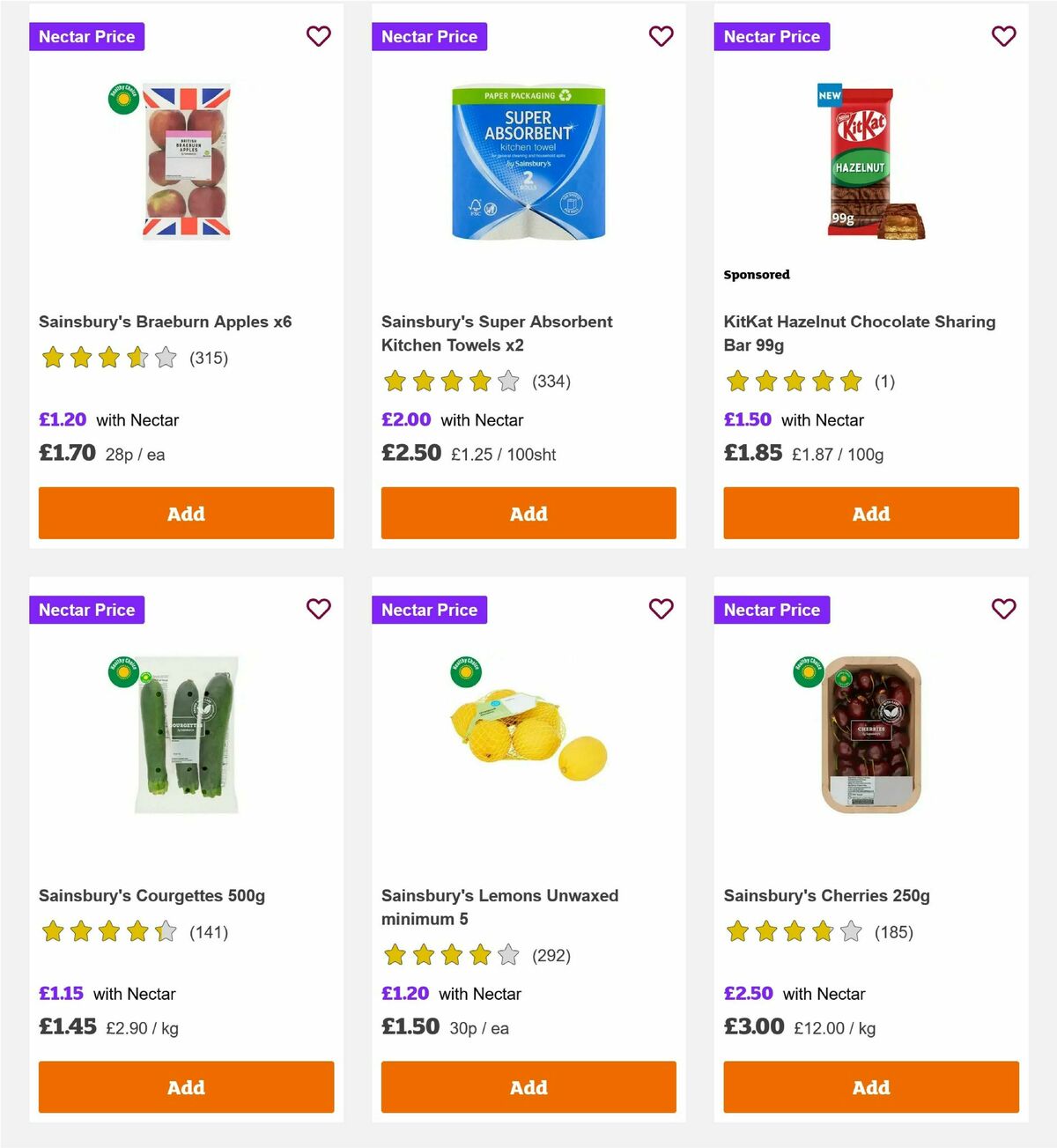The height and width of the screenshot is (1148, 1057).
Task: Click Add for Sainsbury's Lemons Unwaxed
Action: click(528, 1087)
